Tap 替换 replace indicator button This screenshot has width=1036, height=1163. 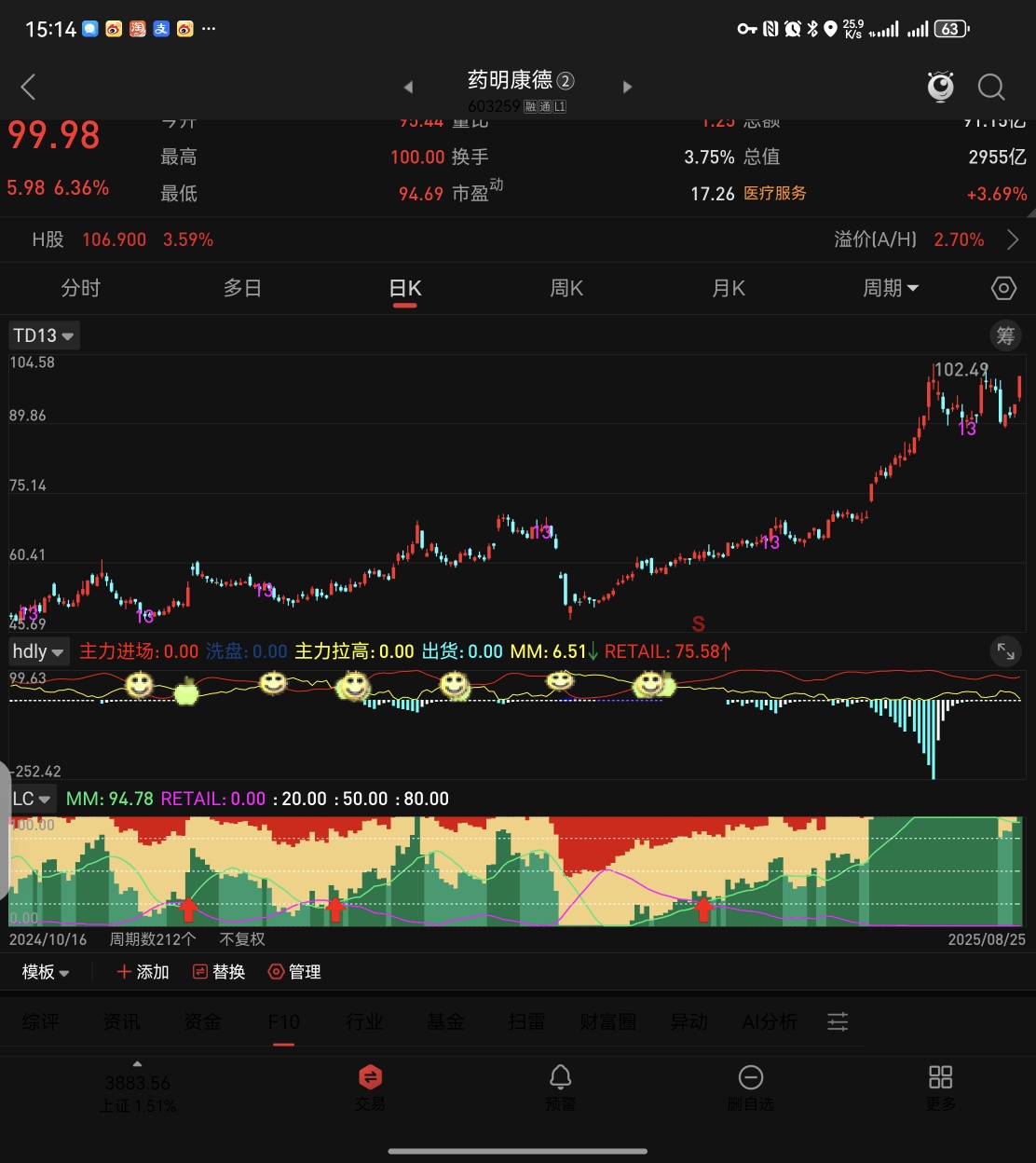click(219, 972)
